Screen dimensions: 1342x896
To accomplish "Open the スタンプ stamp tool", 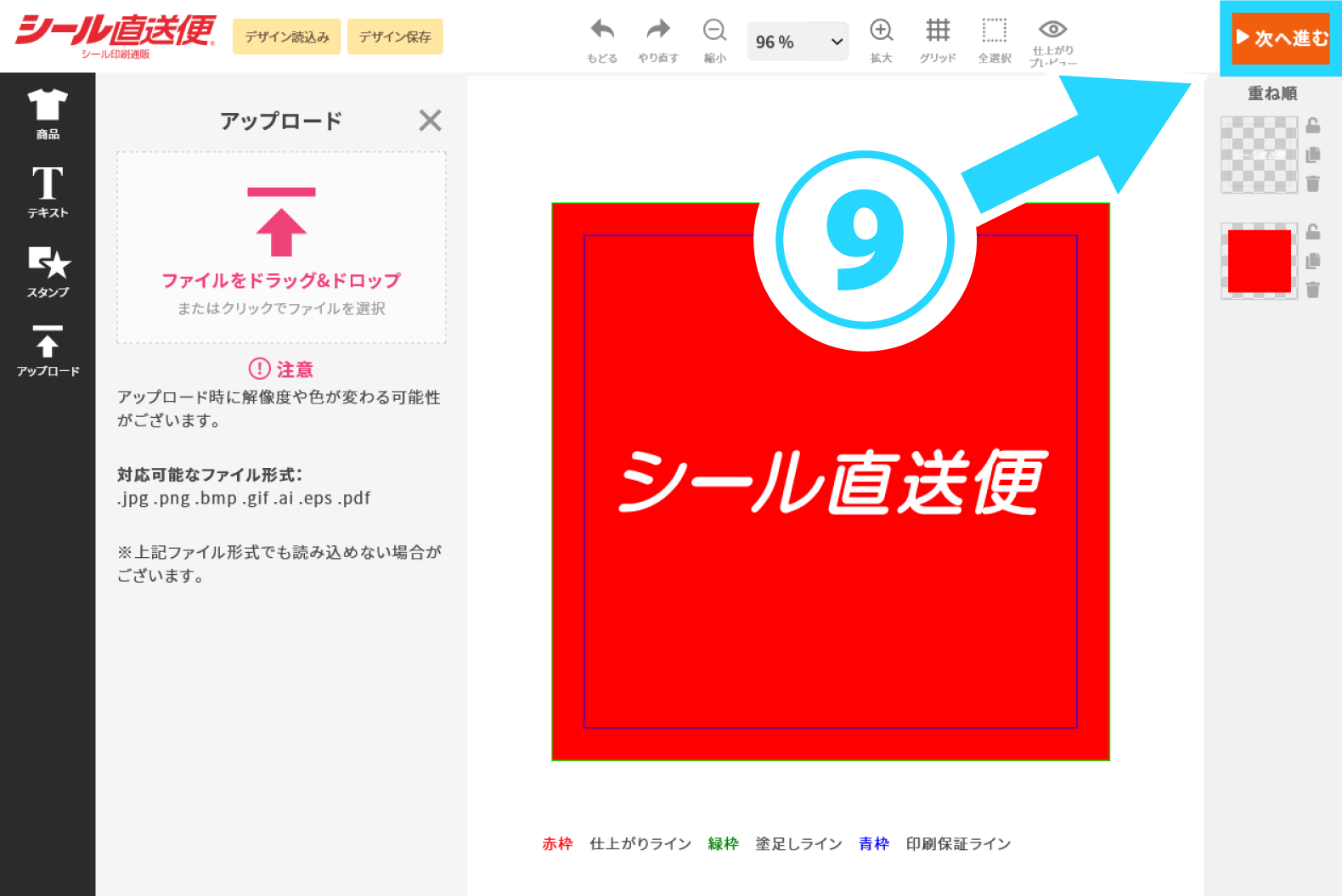I will 48,272.
